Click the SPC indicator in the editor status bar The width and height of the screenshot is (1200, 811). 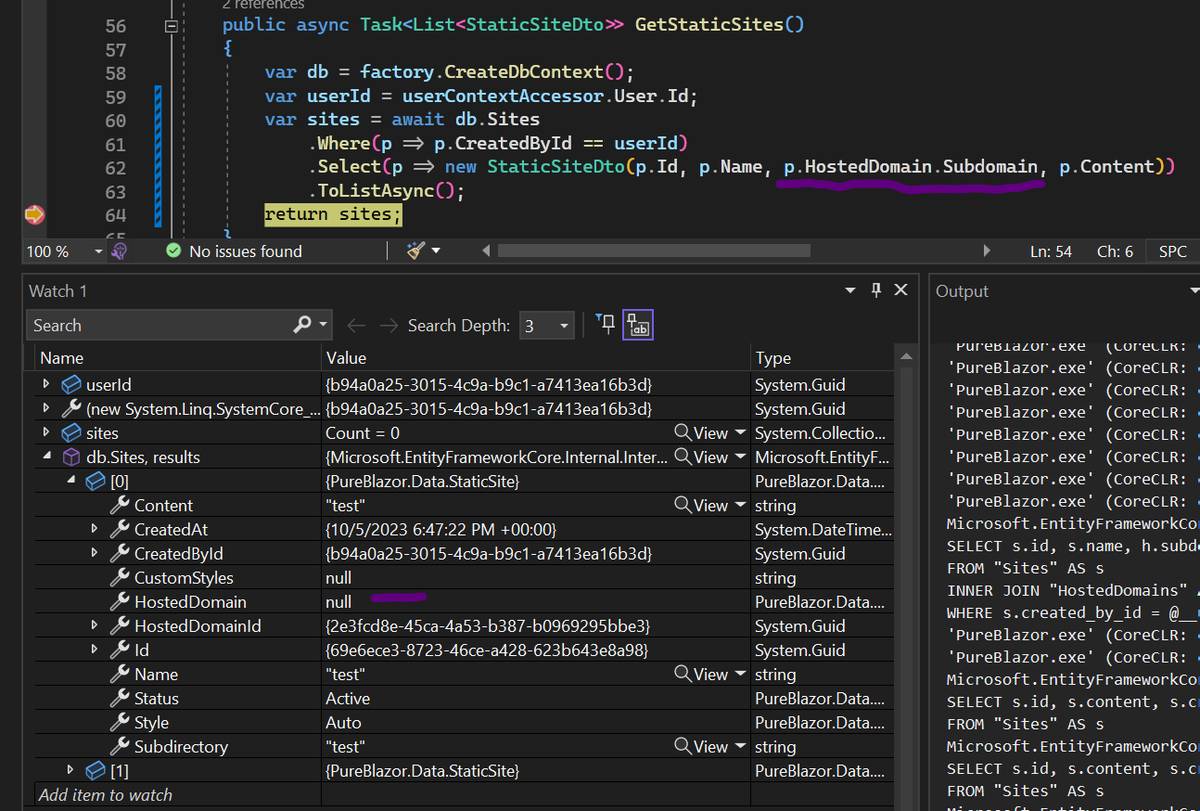[x=1172, y=252]
